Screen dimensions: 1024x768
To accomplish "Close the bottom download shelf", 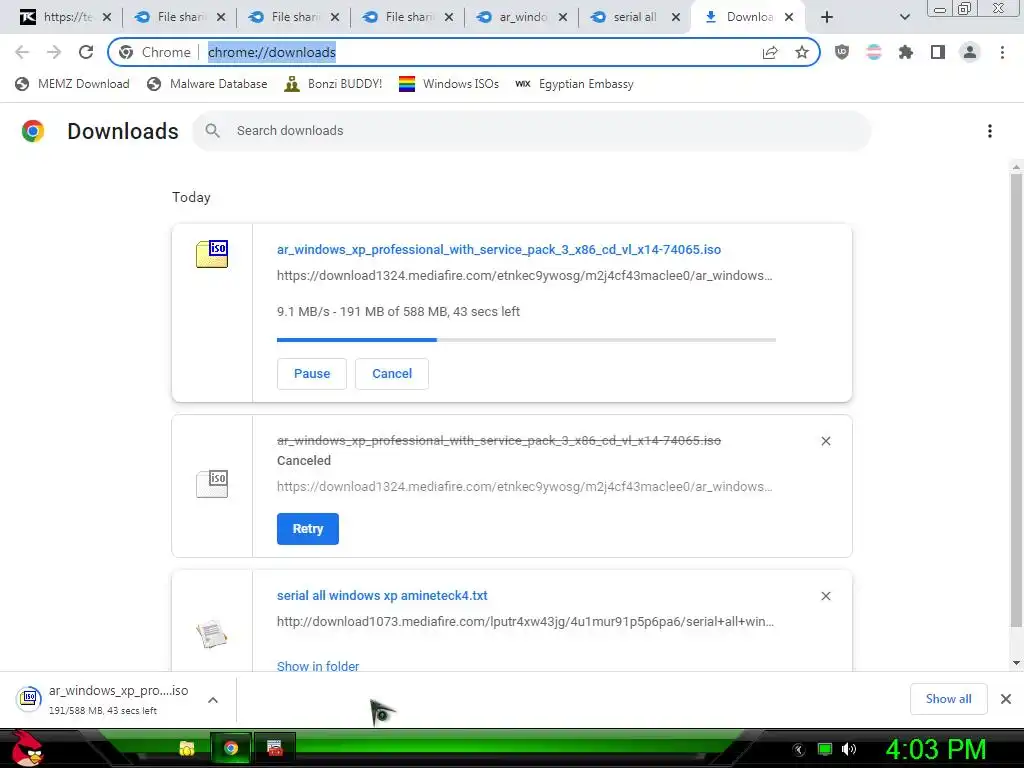I will (x=1006, y=699).
